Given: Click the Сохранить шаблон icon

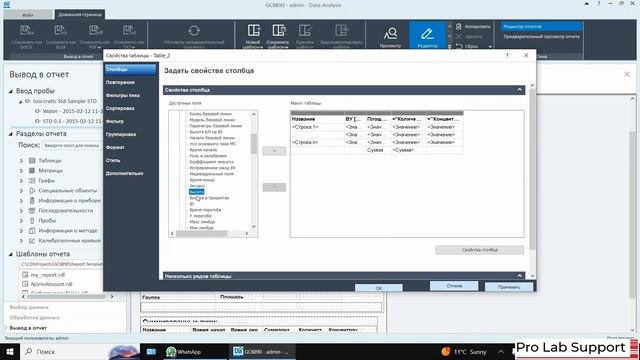Looking at the screenshot, I should pos(278,31).
